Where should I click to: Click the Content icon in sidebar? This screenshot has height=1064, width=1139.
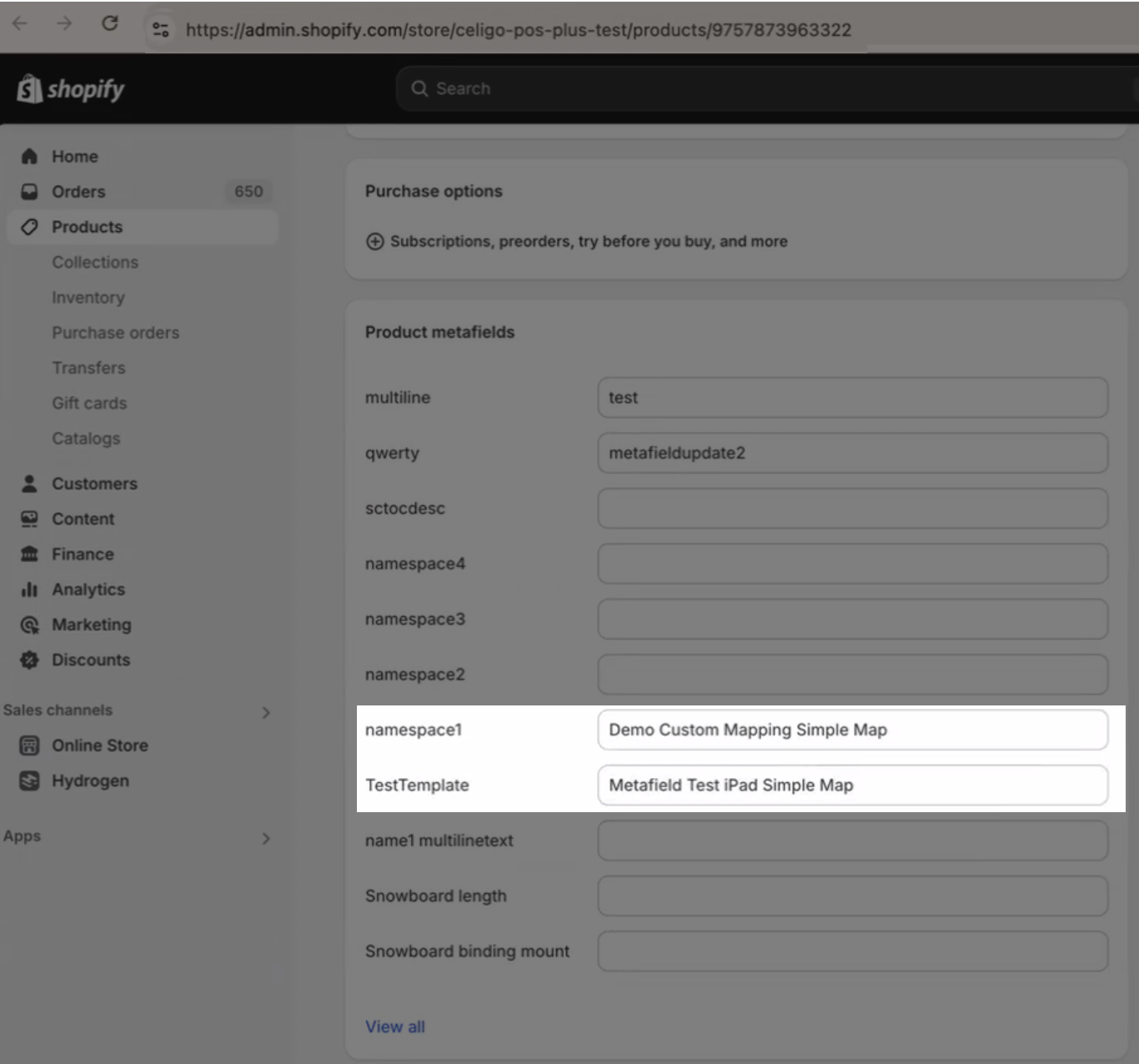(29, 519)
